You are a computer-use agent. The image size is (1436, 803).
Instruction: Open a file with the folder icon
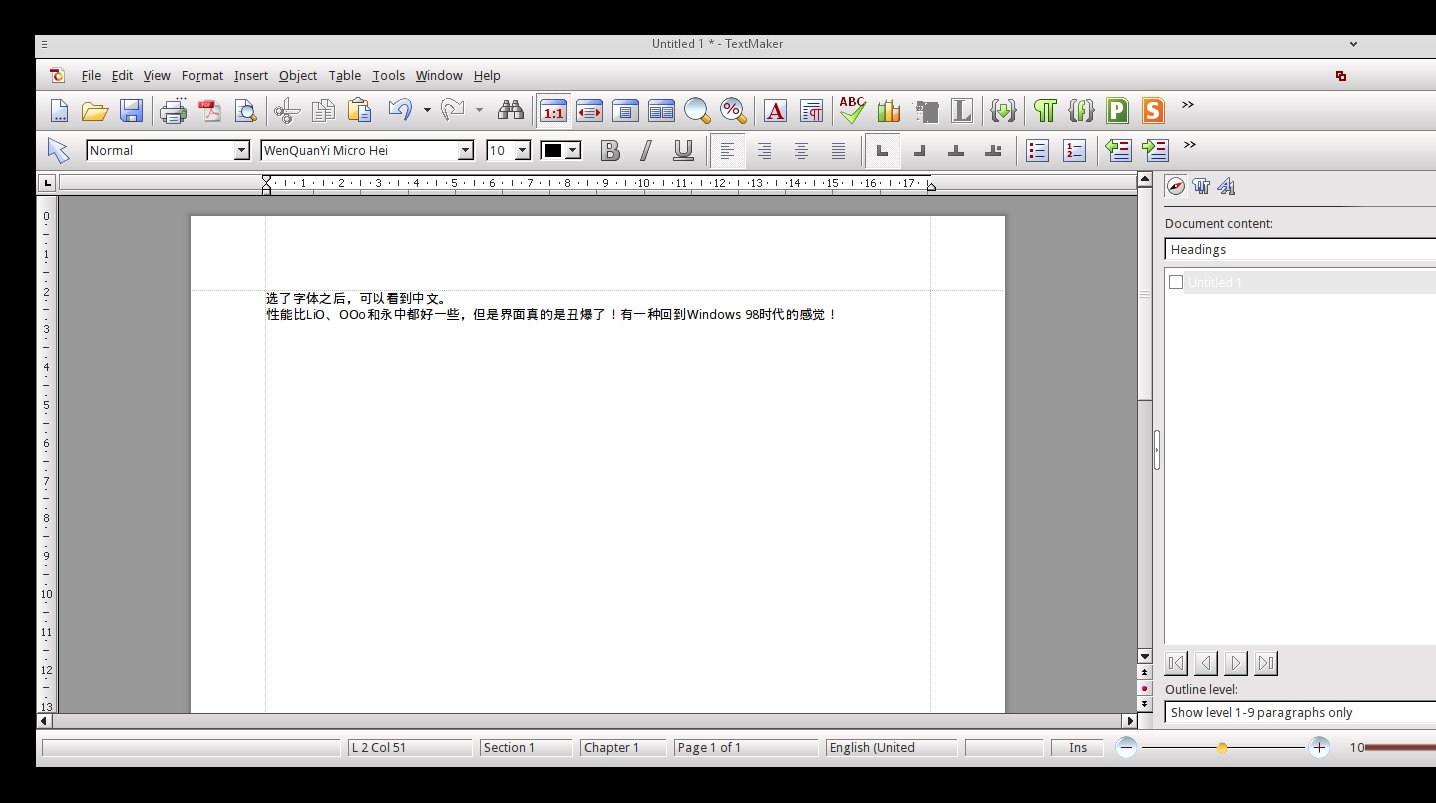(x=95, y=110)
